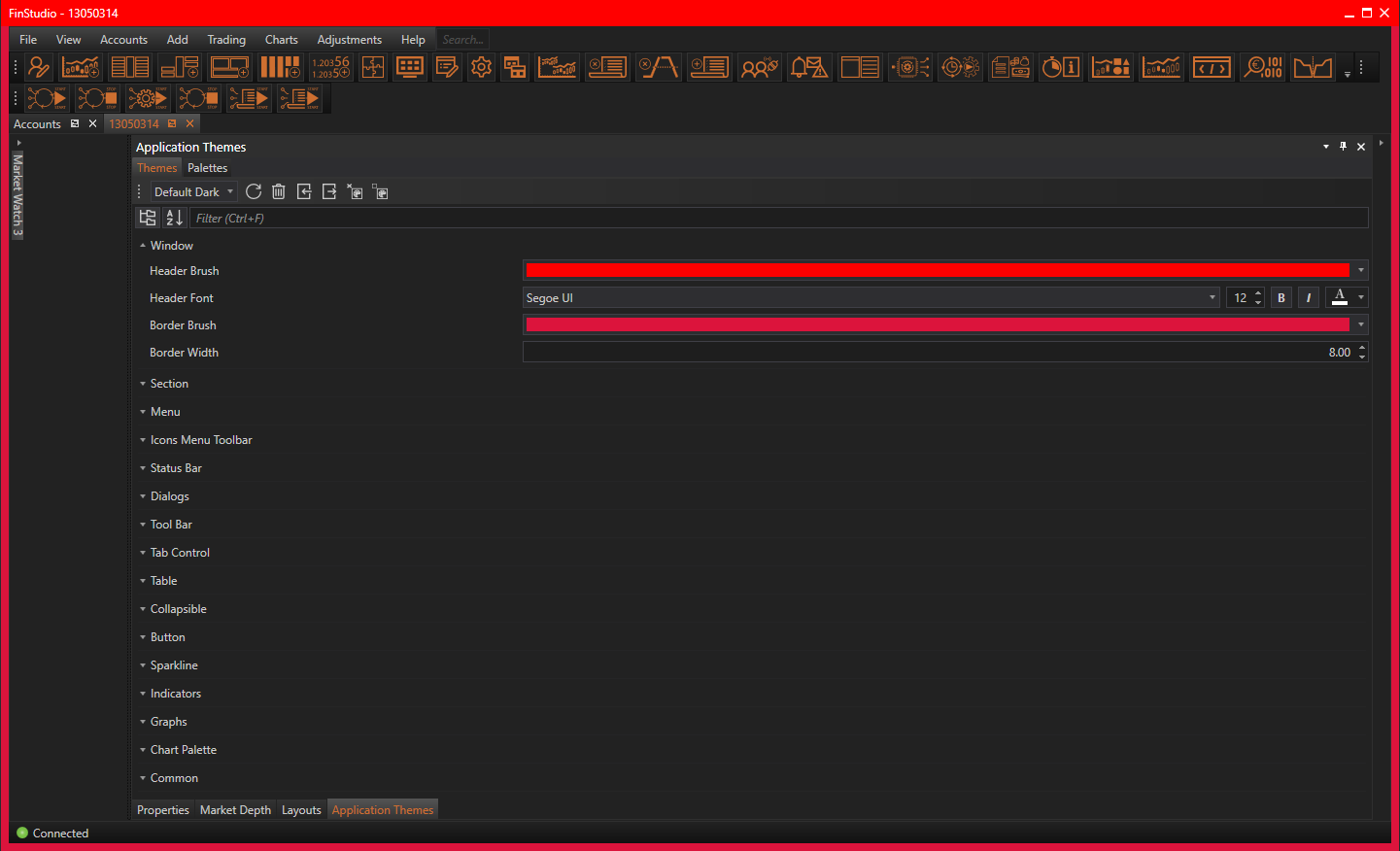Click the circular reset arrow theme icon

coord(254,192)
